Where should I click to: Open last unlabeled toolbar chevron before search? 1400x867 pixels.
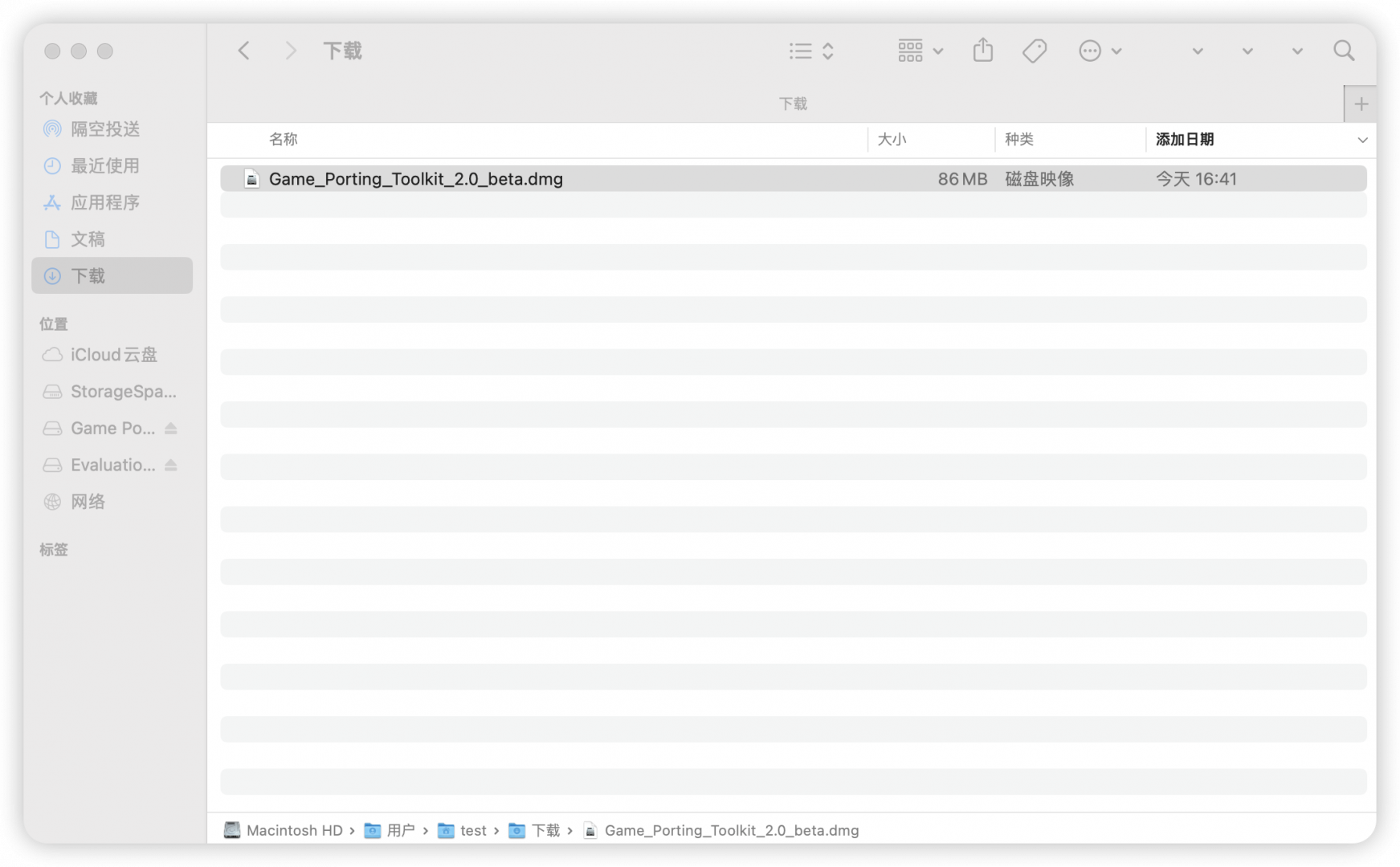(1297, 51)
